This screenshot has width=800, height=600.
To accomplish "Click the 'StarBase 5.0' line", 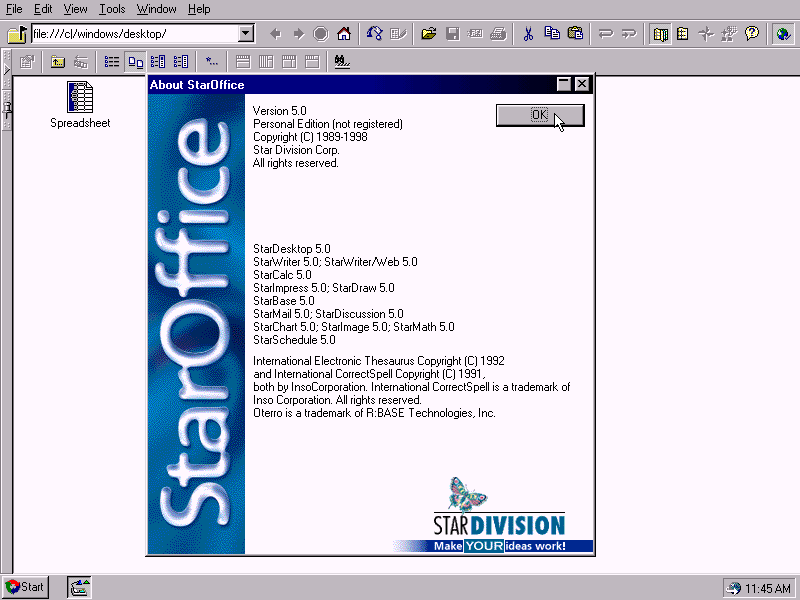I will coord(284,301).
